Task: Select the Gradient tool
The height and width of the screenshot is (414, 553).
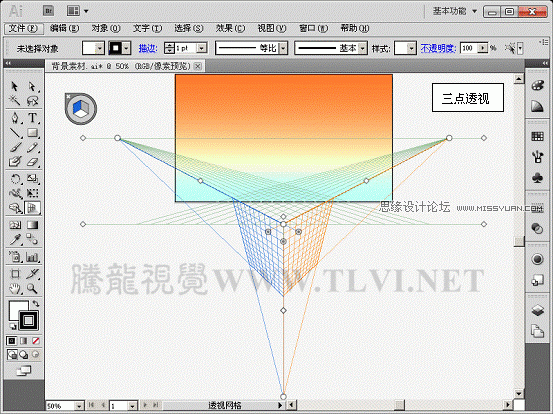Action: [32, 225]
